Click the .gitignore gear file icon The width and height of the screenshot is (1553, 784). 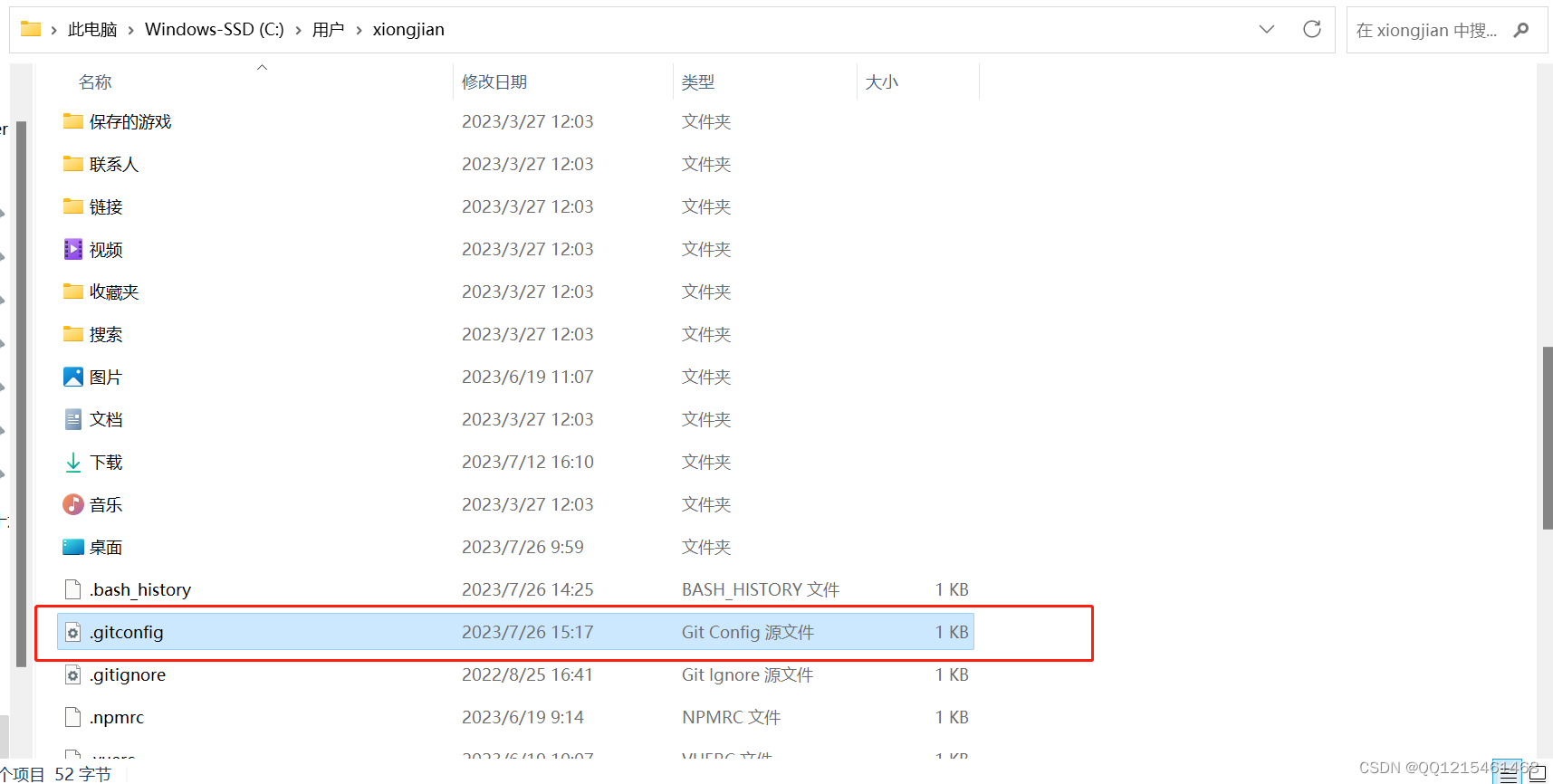[73, 674]
